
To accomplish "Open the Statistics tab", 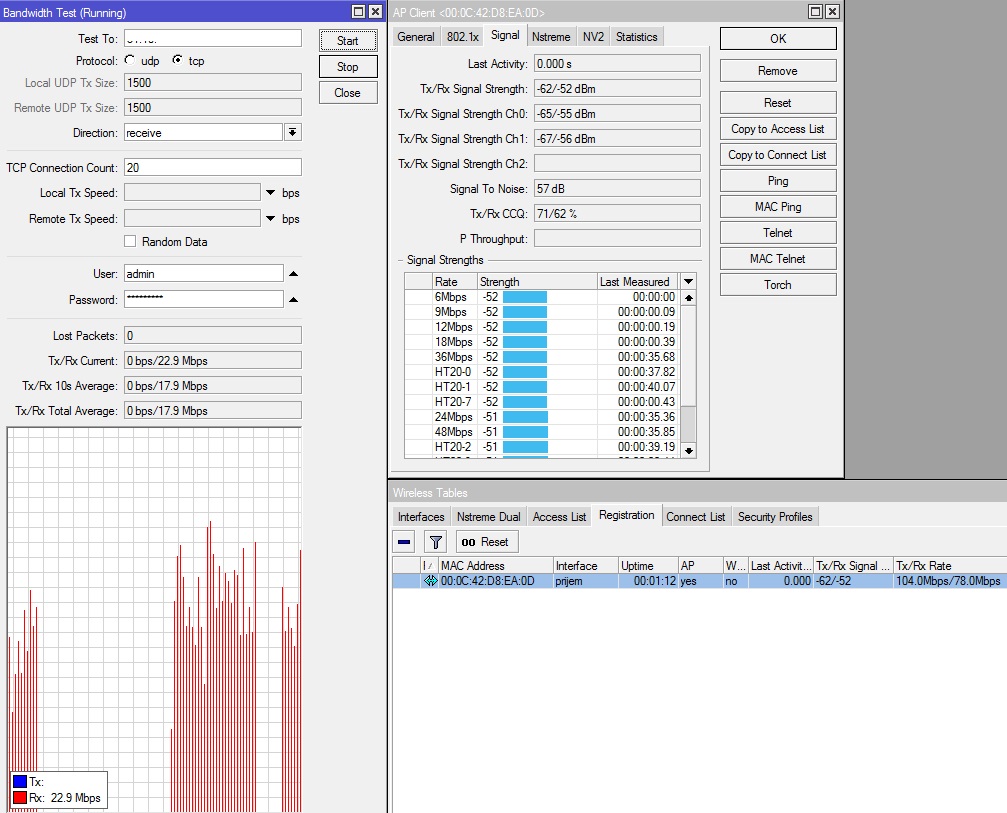I will click(636, 37).
